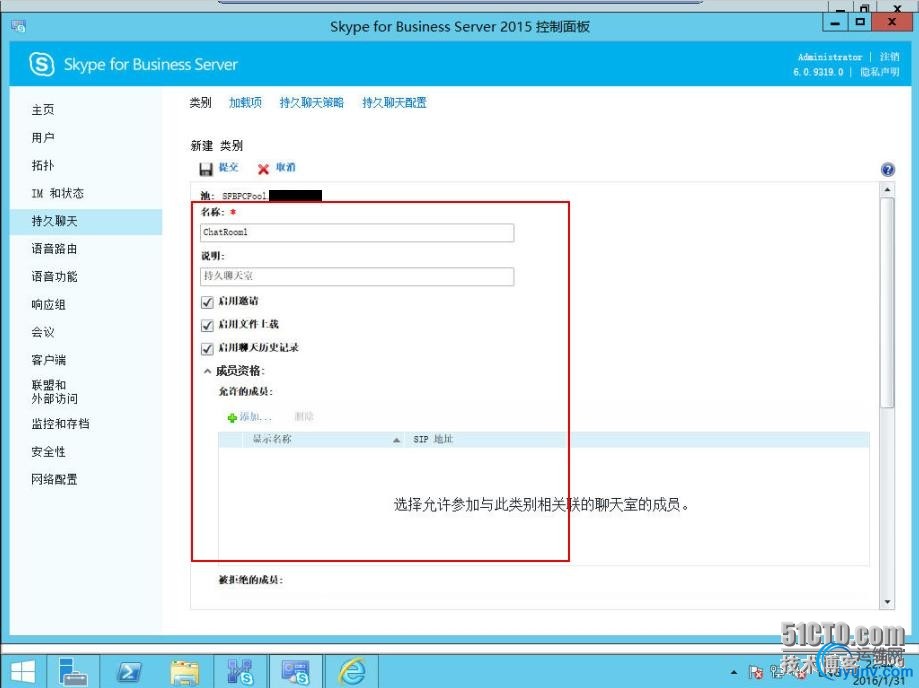Open 会议 in the sidebar
Screen dimensions: 919x688
[43, 332]
